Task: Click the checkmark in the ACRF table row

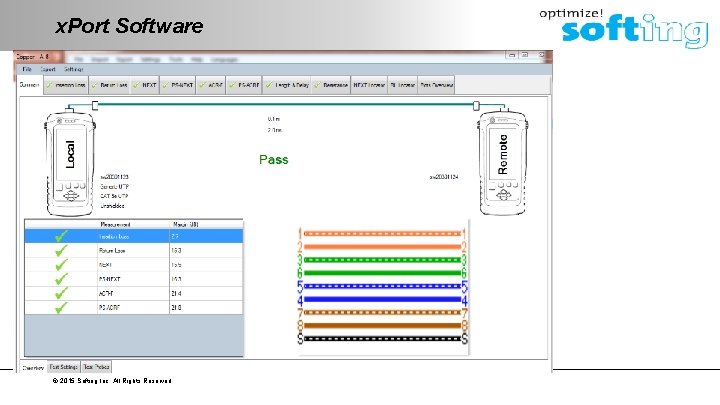Action: (x=61, y=293)
